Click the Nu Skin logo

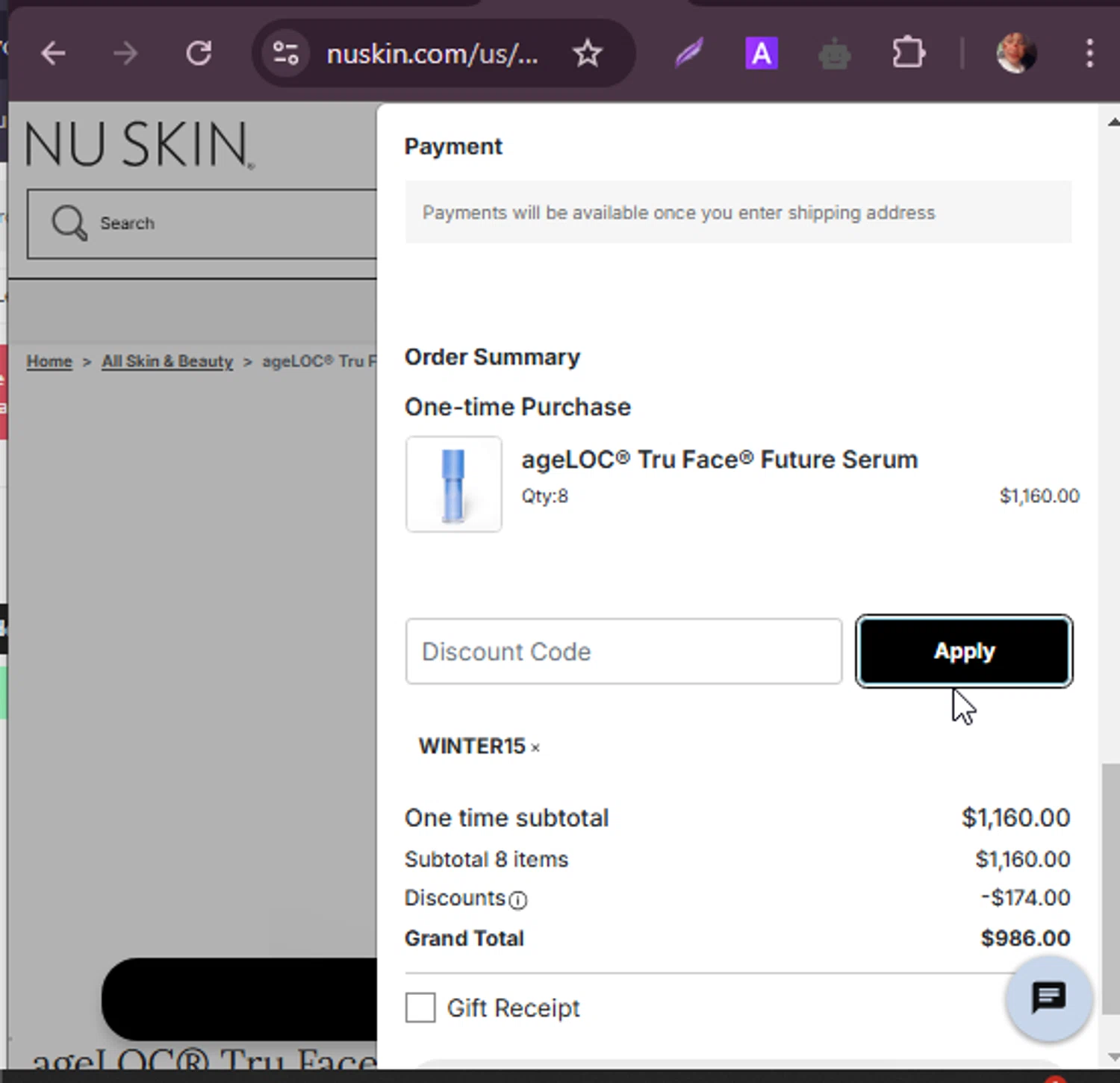pyautogui.click(x=140, y=144)
